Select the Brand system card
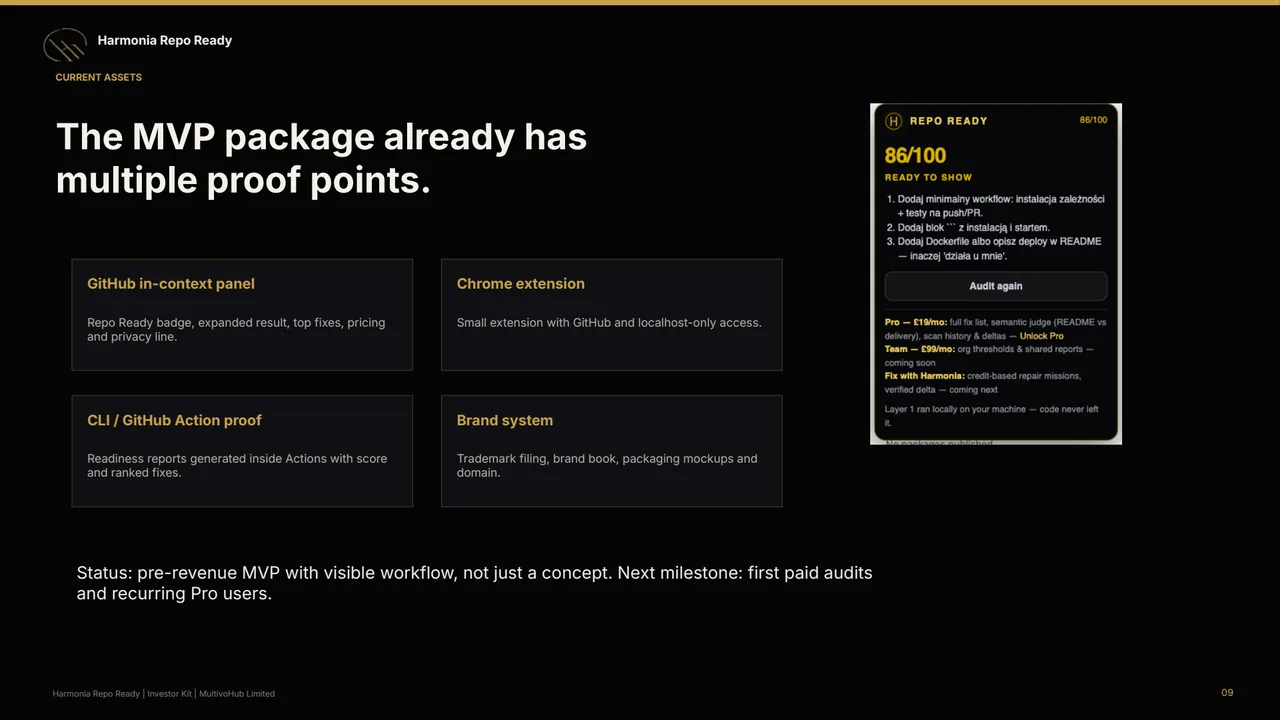 [612, 451]
